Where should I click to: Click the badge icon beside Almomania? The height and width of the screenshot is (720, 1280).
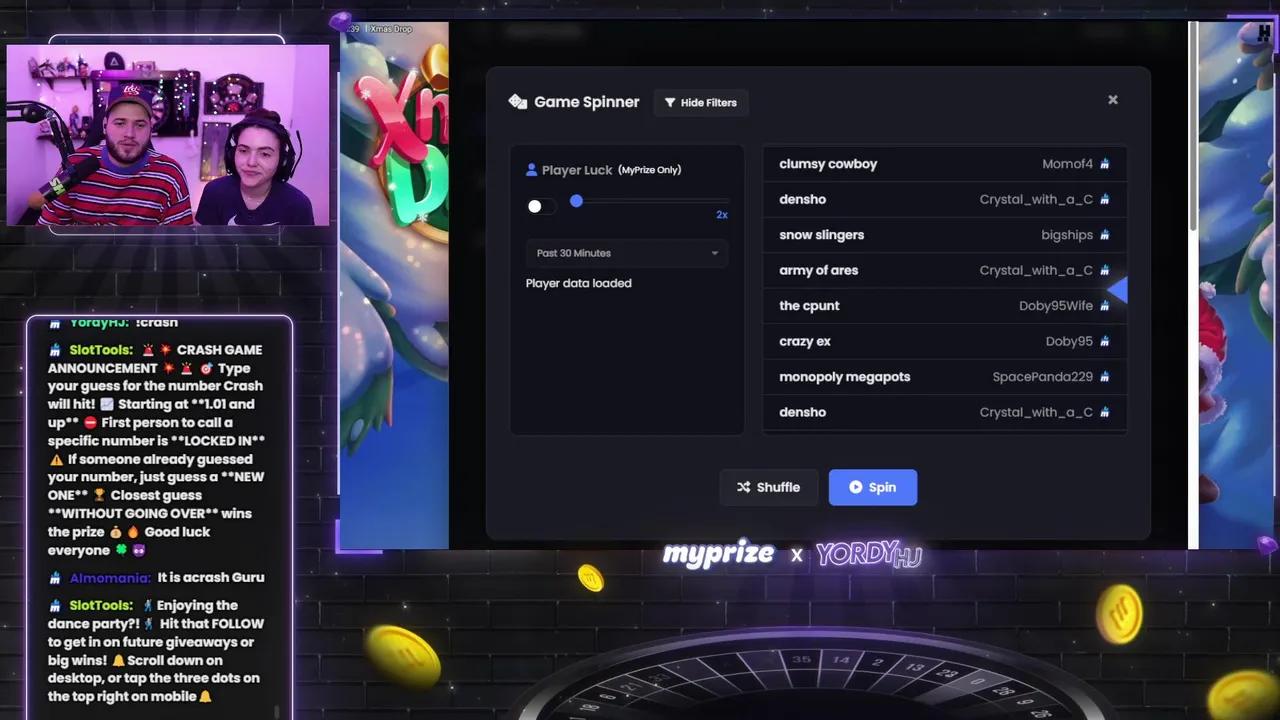55,578
